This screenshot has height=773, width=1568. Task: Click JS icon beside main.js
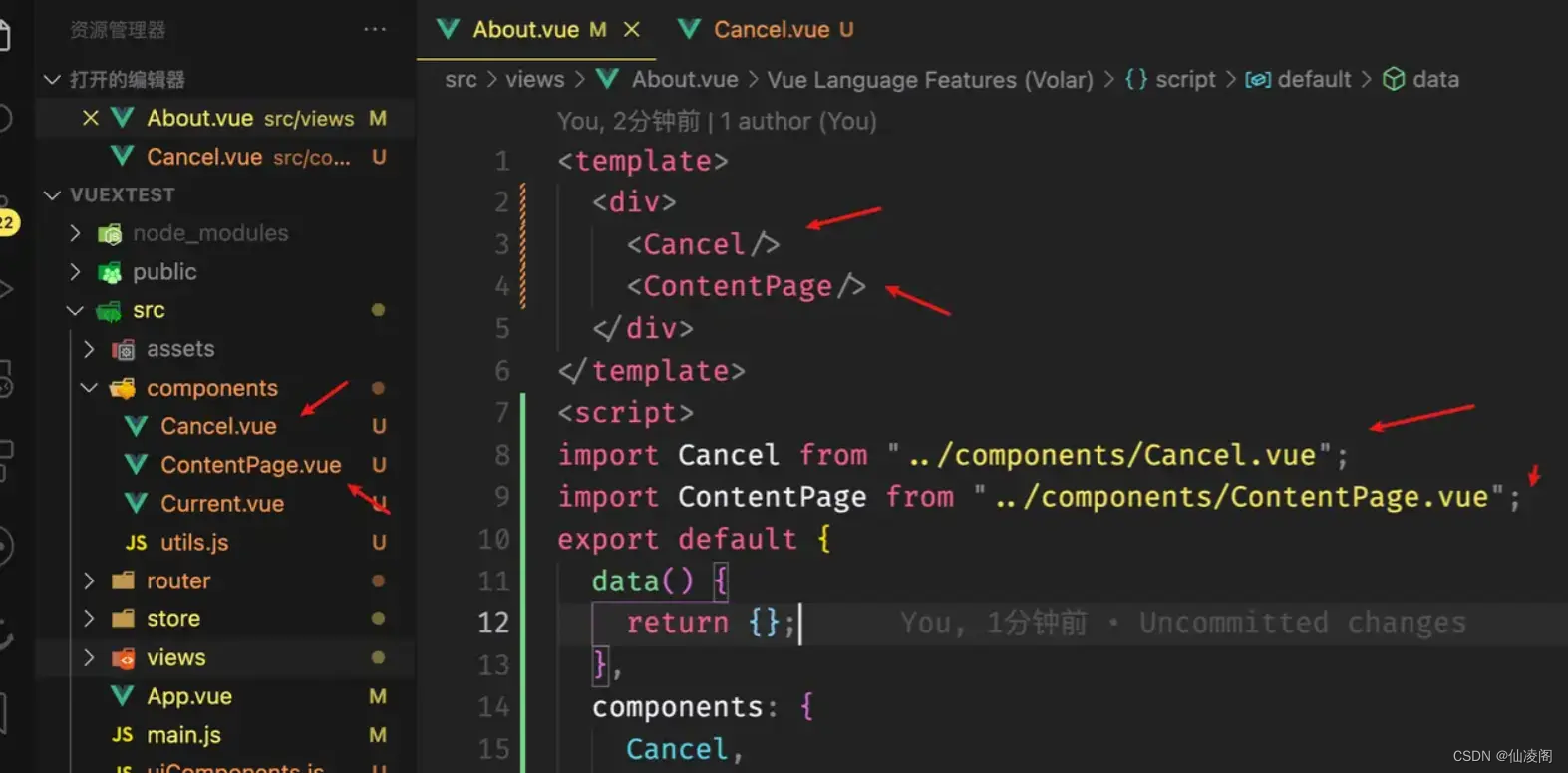123,735
